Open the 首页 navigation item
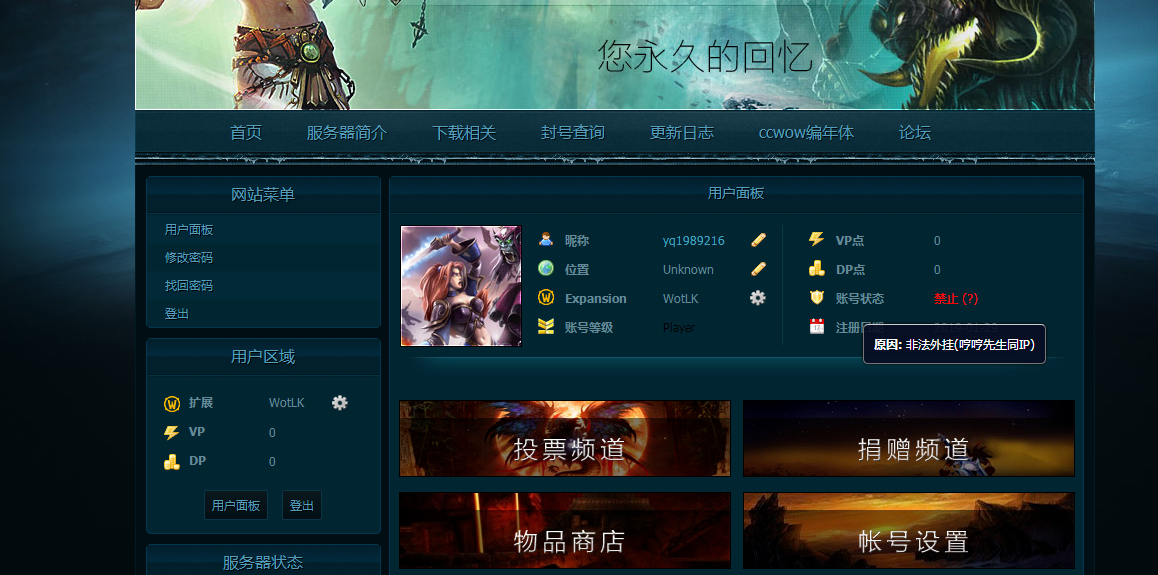 [x=246, y=133]
